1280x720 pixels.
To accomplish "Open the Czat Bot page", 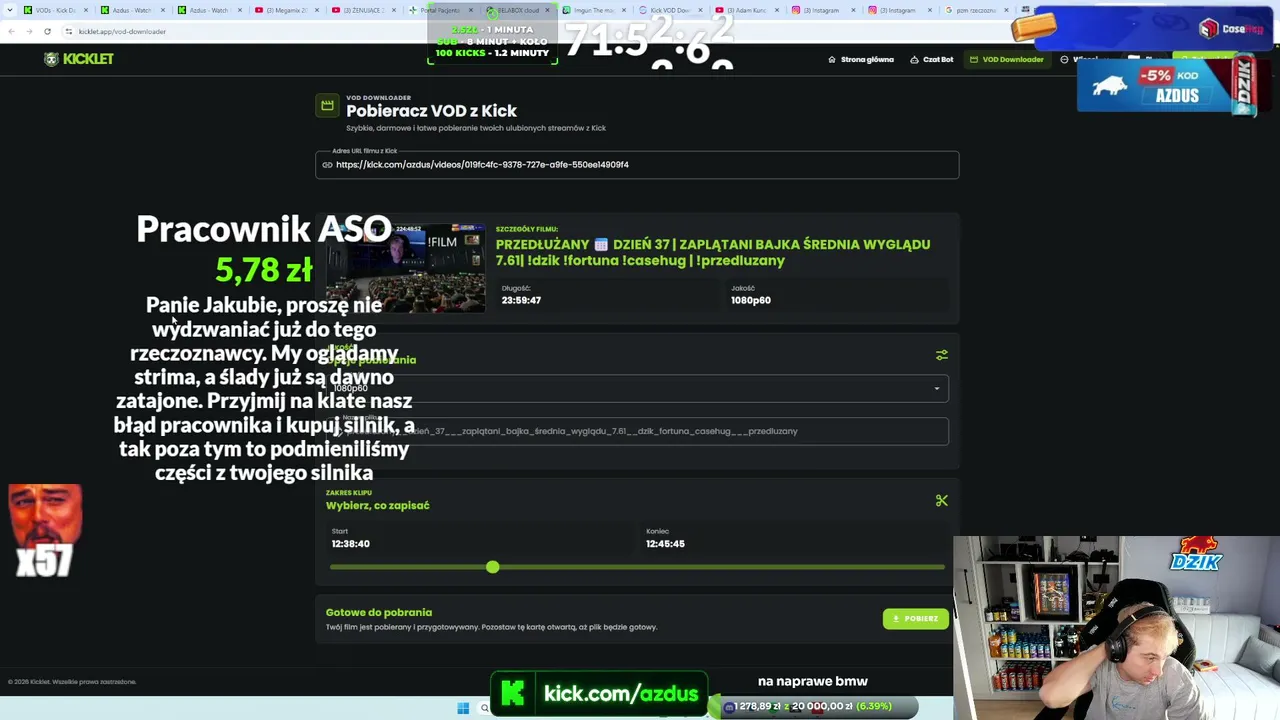I will (x=932, y=59).
